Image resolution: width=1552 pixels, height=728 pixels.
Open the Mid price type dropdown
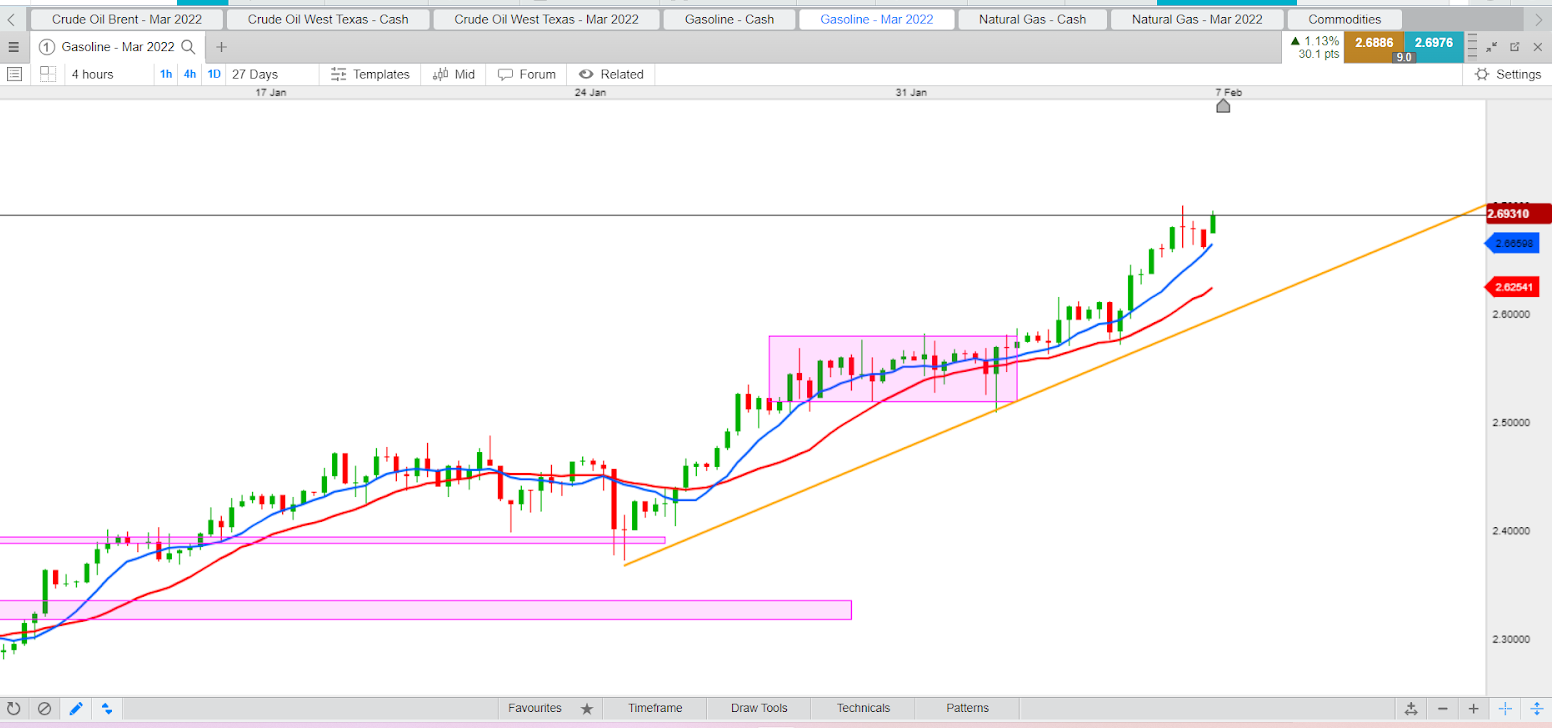(x=454, y=74)
